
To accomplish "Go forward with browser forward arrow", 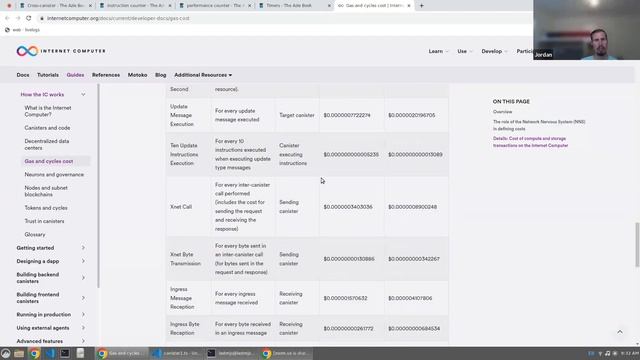I will pos(18,18).
